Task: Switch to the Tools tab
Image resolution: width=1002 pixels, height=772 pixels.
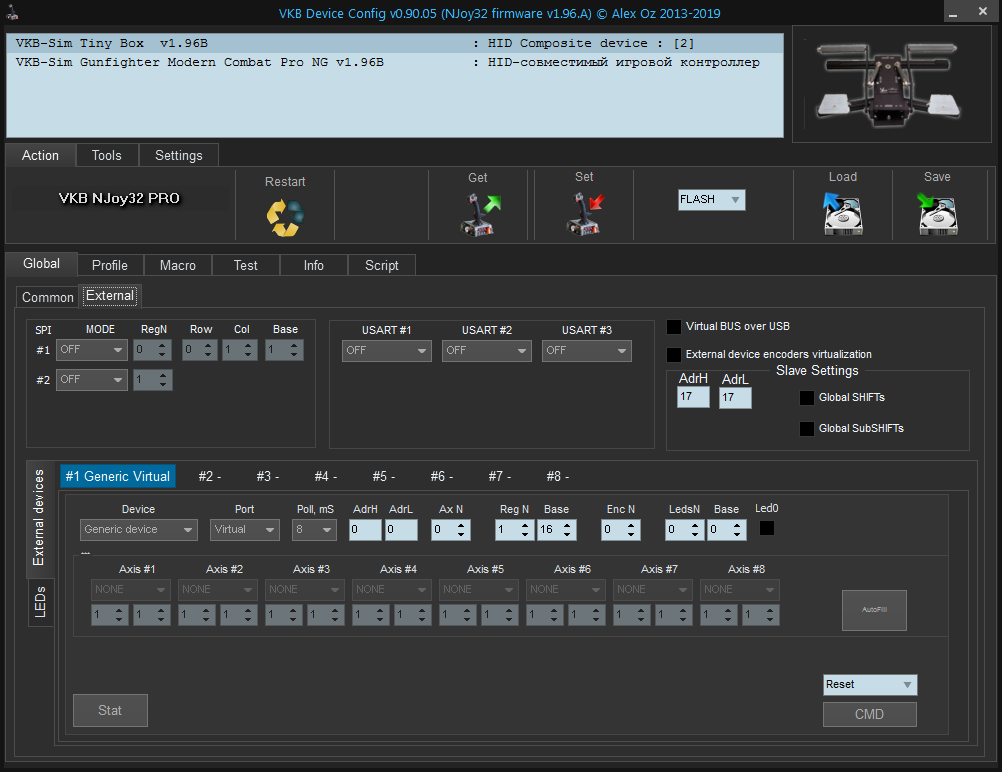Action: coord(107,155)
